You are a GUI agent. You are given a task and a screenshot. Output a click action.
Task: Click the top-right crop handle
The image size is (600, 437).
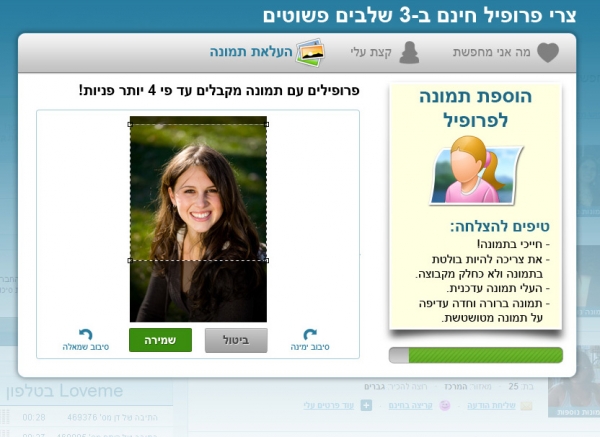(x=267, y=124)
